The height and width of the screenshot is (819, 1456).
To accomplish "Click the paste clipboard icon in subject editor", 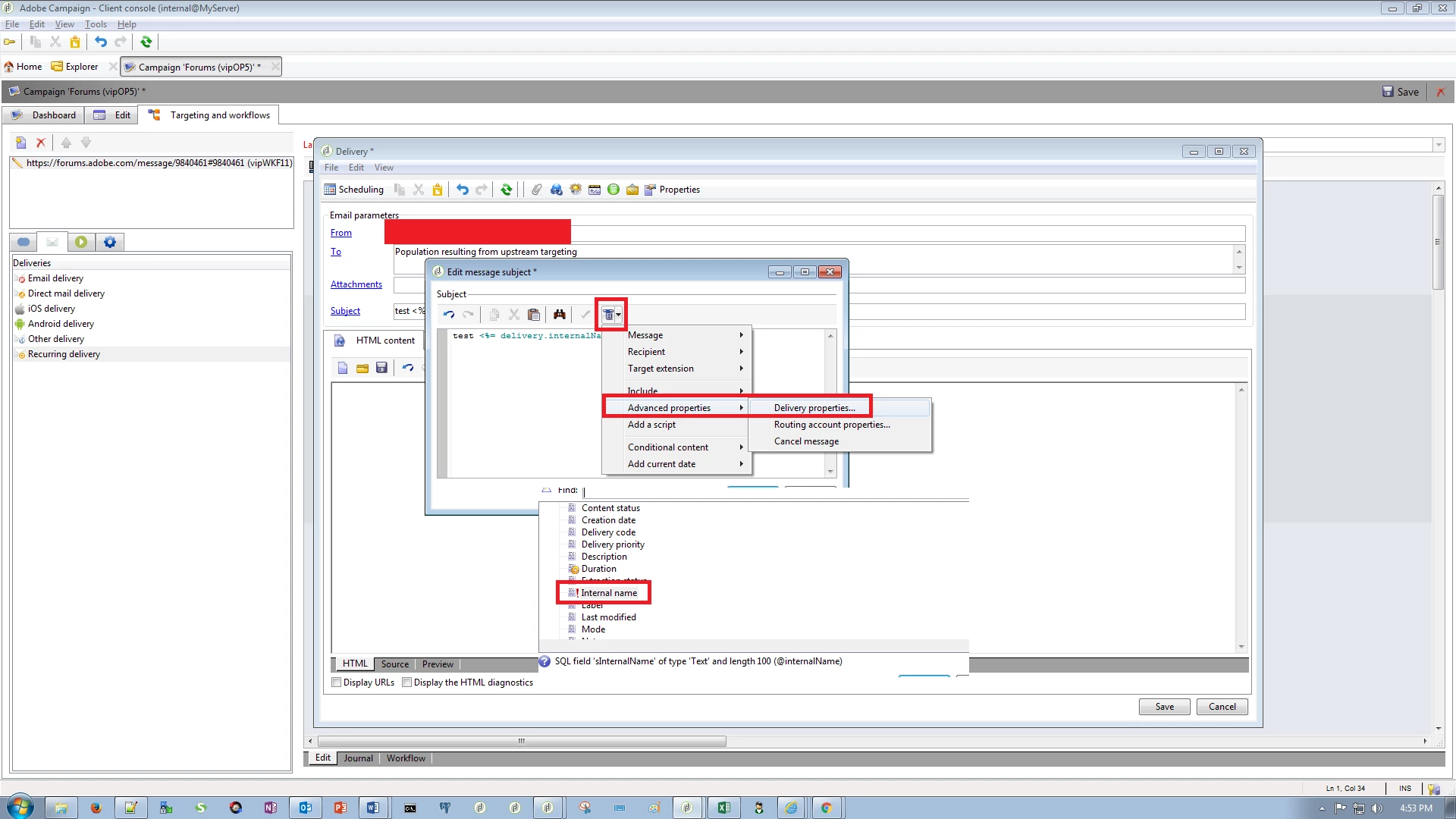I will pyautogui.click(x=534, y=315).
